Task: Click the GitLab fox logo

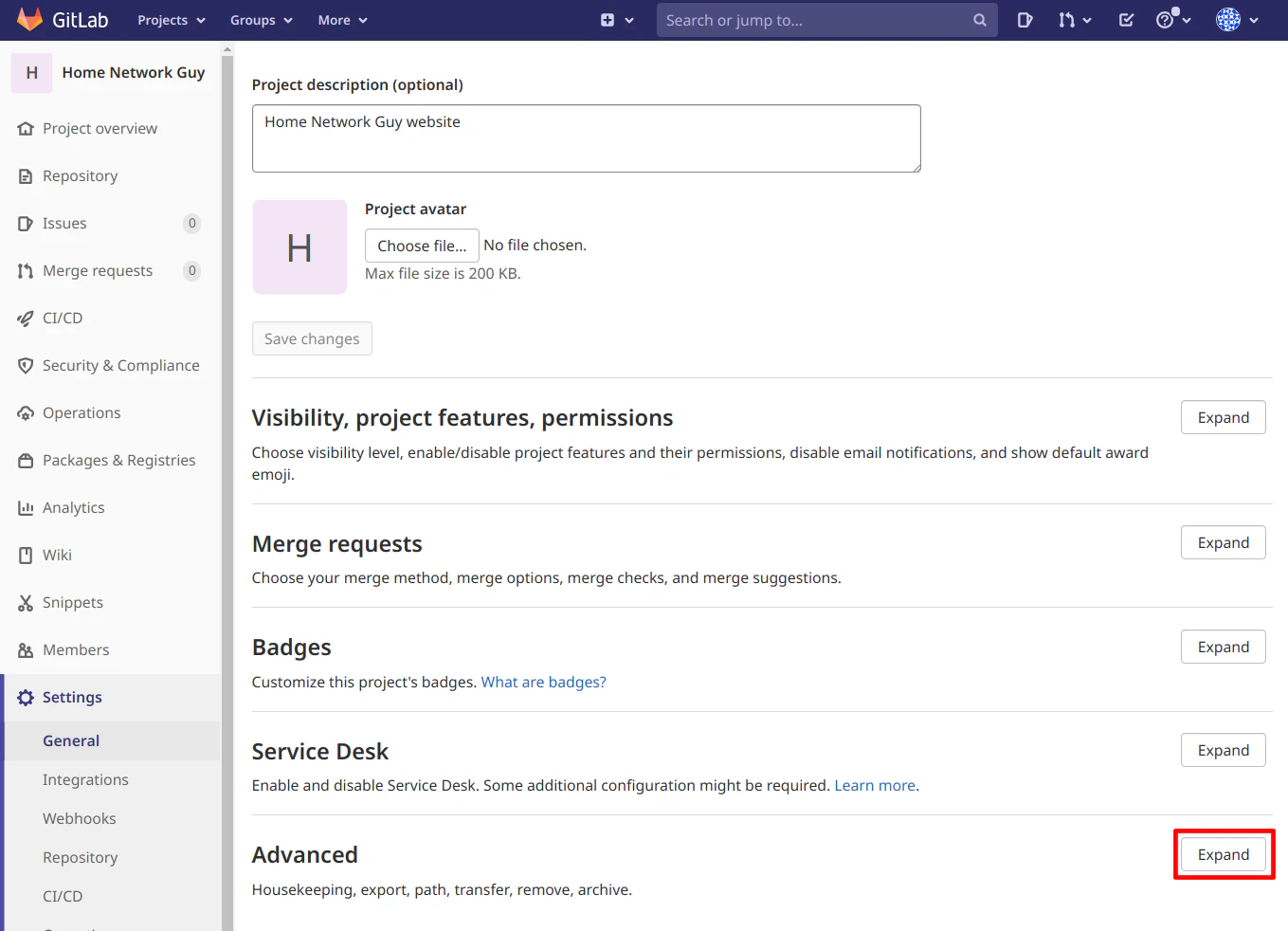Action: click(29, 19)
